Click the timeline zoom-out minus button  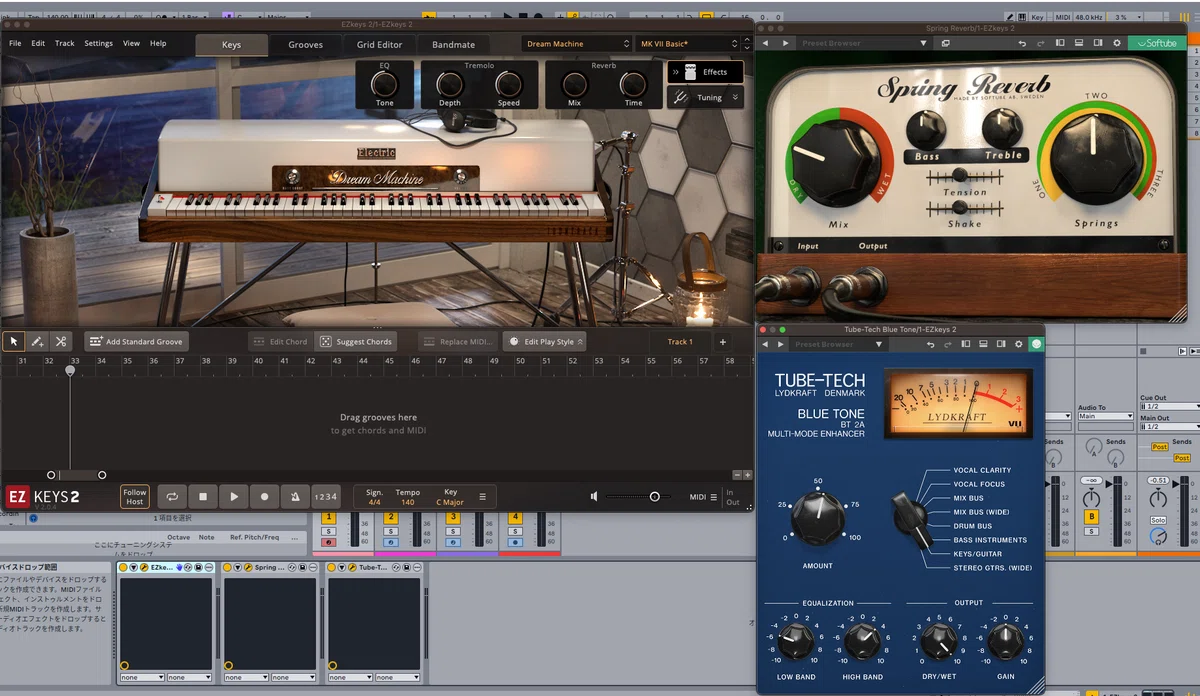[x=737, y=475]
